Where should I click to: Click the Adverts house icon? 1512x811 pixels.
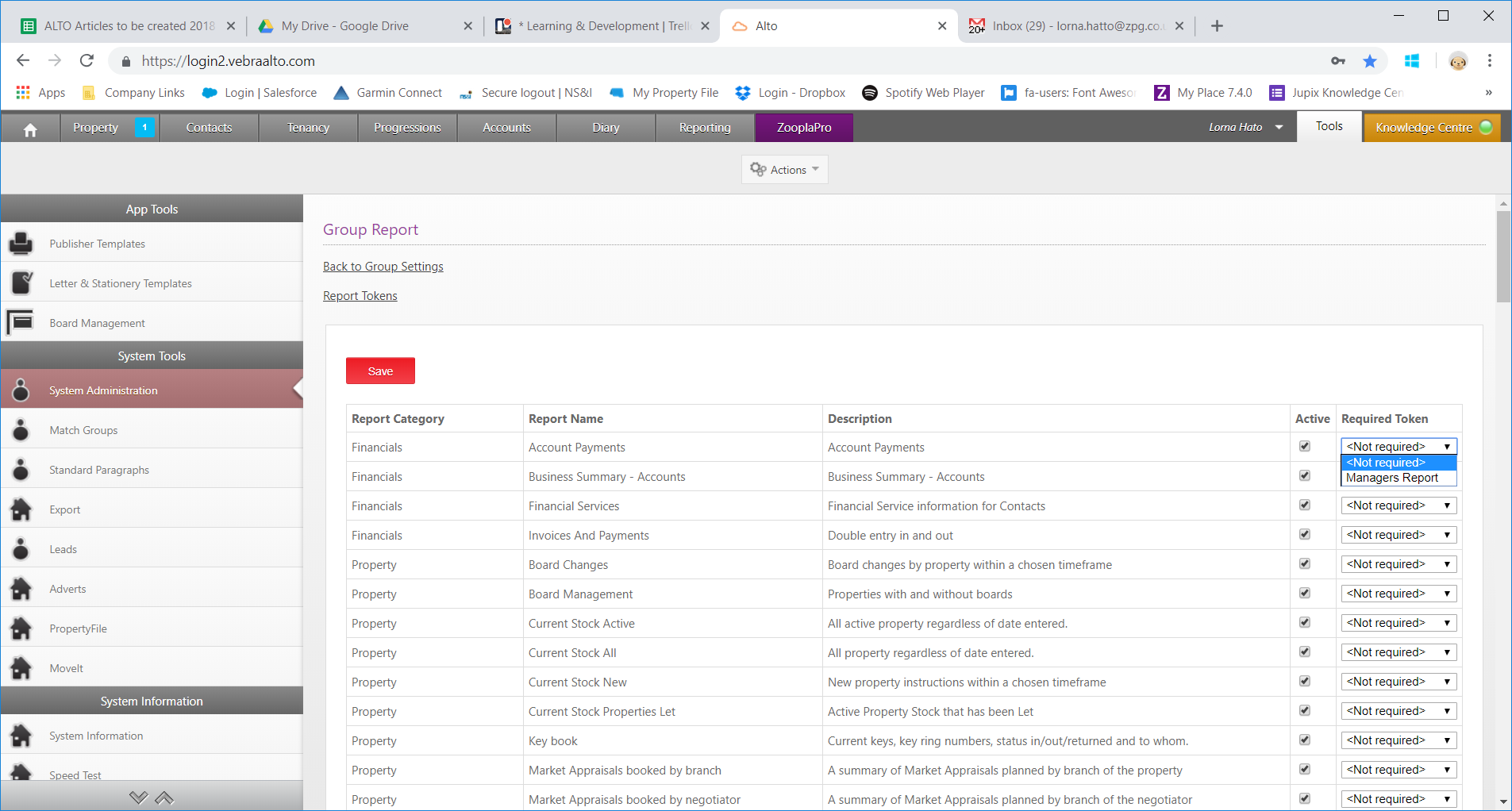(x=21, y=588)
